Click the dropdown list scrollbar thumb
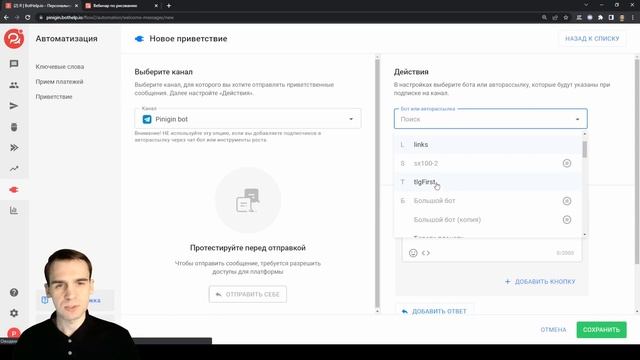The width and height of the screenshot is (640, 360). click(584, 149)
